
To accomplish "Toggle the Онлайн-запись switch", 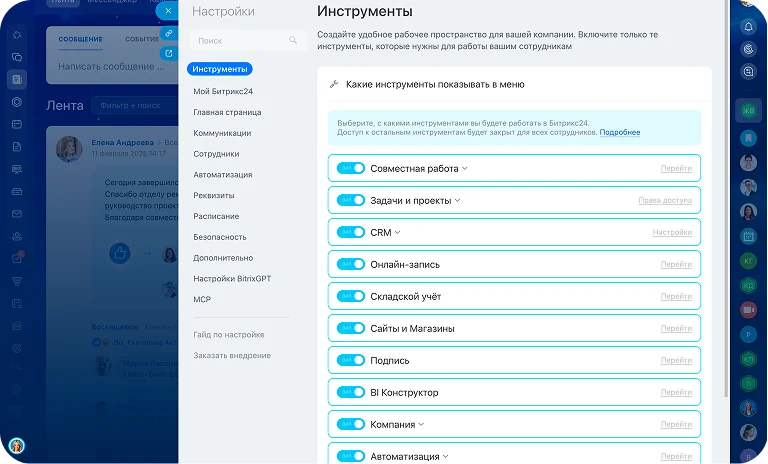I will coord(351,264).
